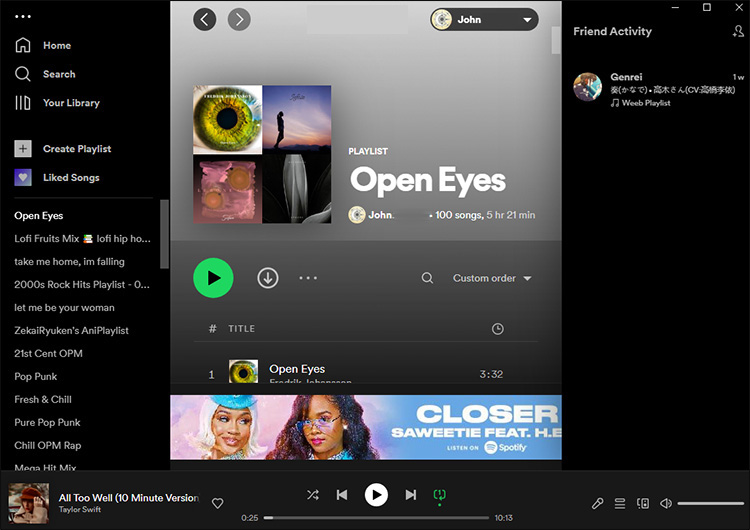Play the Open Eyes playlist with green button
The height and width of the screenshot is (530, 750).
[213, 278]
